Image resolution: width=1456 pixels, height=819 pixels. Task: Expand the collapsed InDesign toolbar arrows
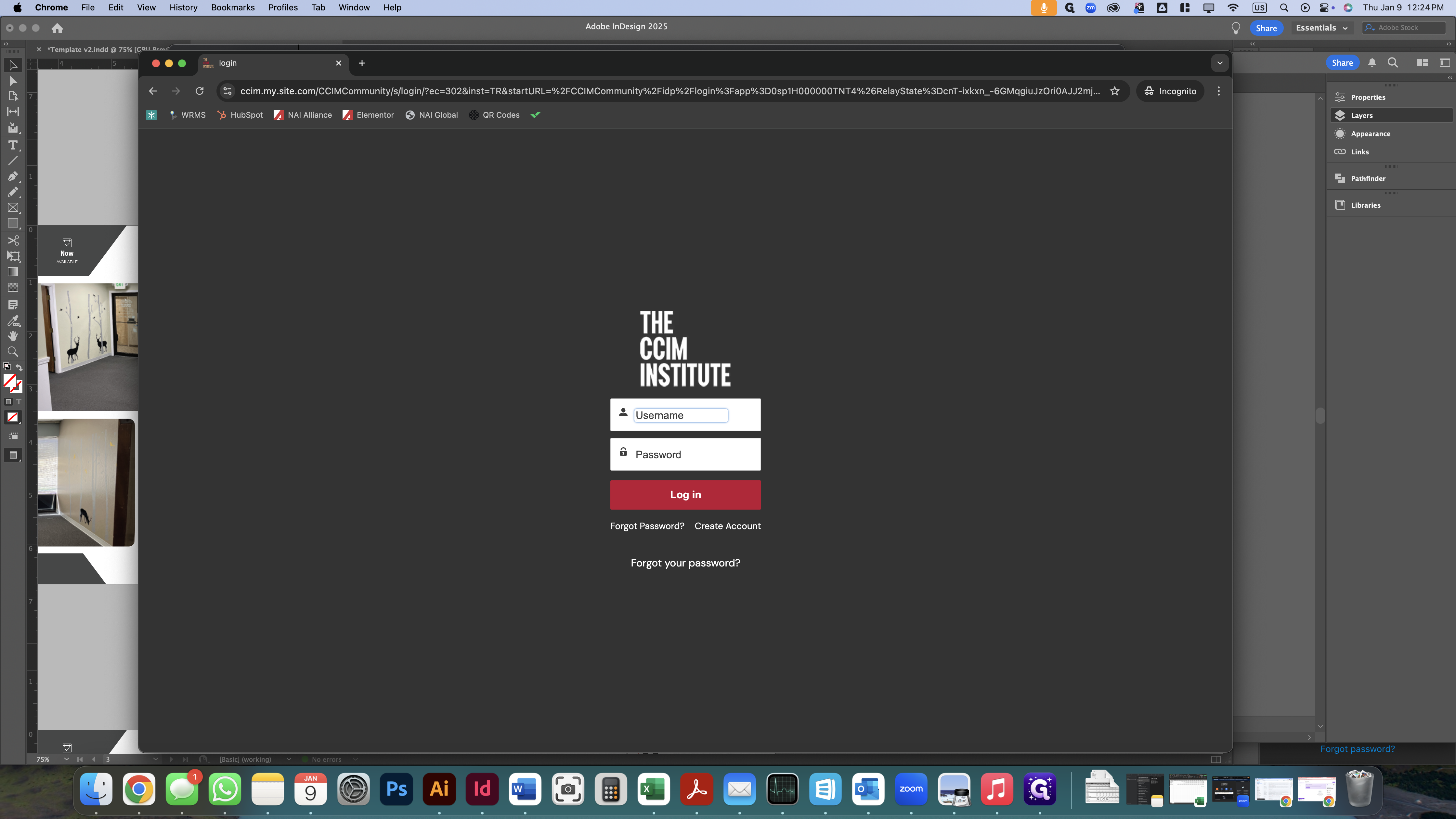pos(6,44)
